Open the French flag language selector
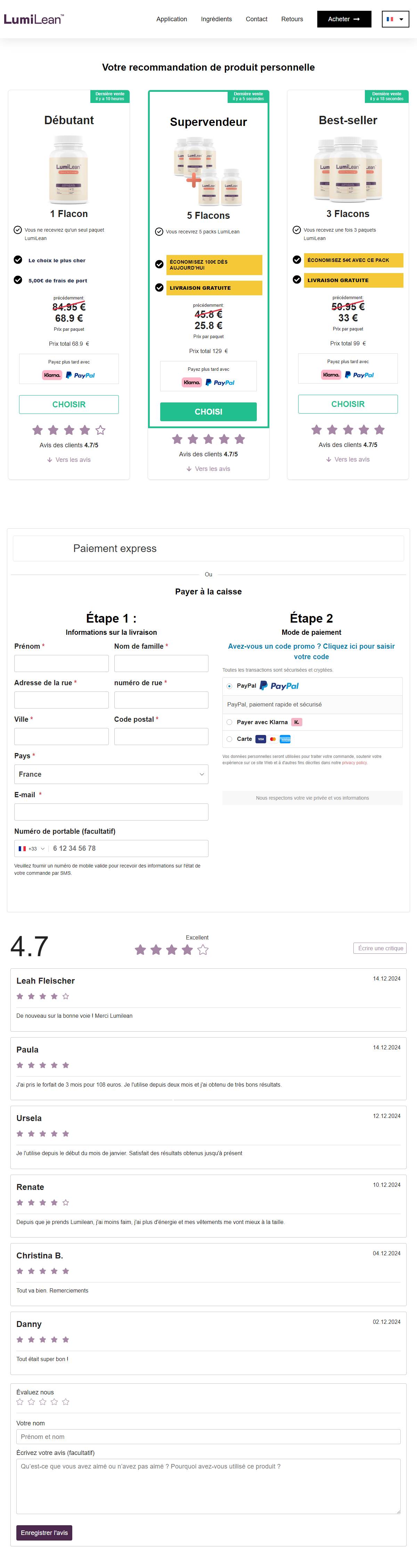The width and height of the screenshot is (417, 1568). 395,19
